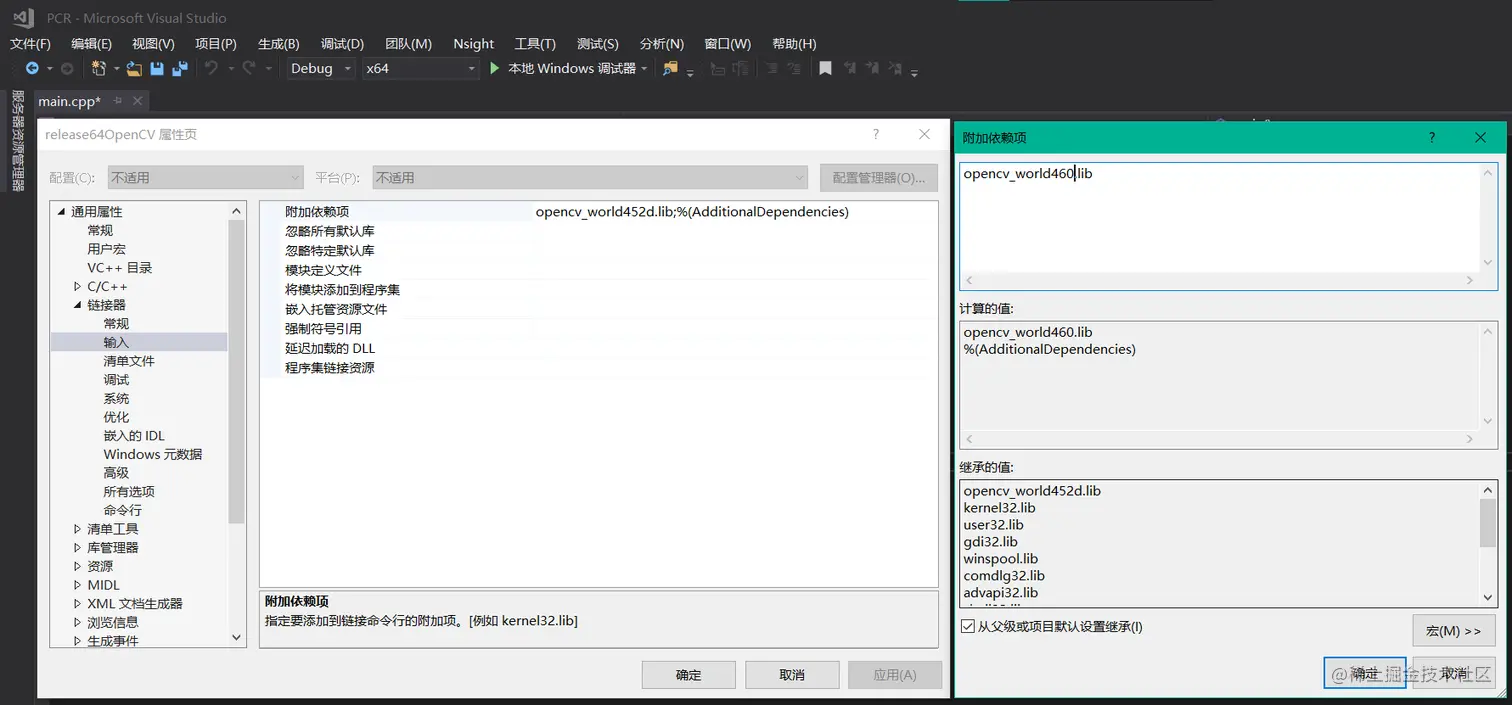Click the Save All double-floppy icon
This screenshot has height=705, width=1512.
[x=180, y=68]
